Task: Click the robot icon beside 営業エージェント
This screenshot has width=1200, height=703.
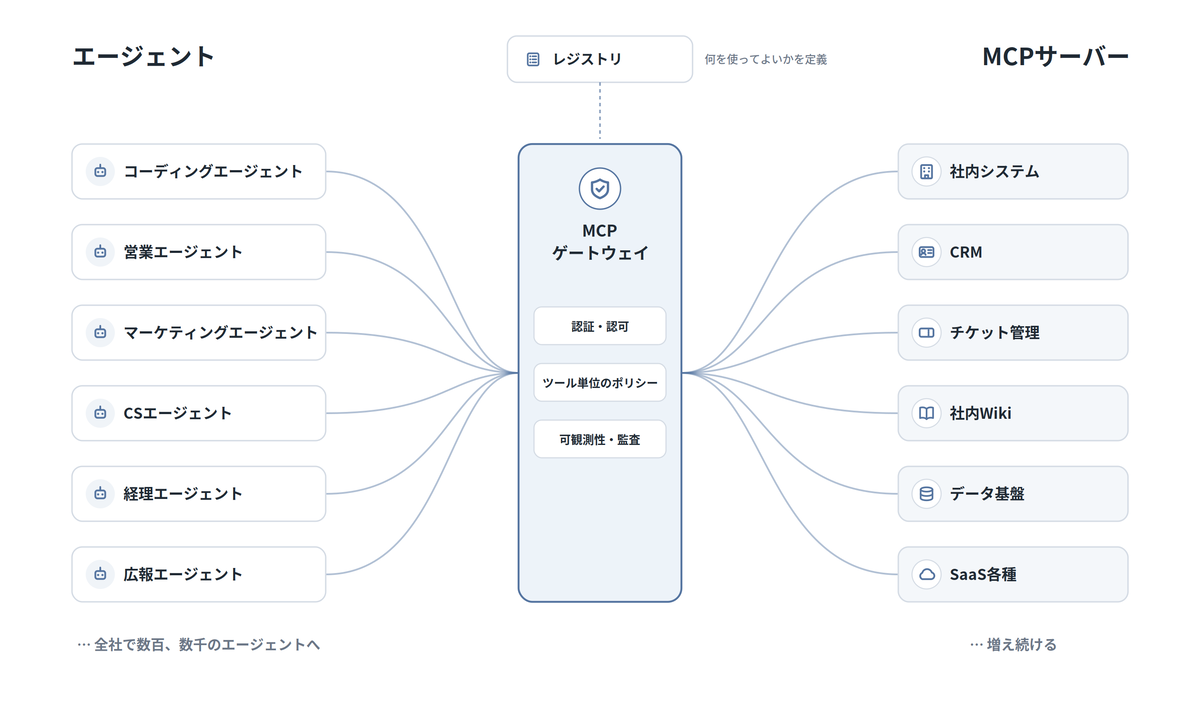Action: pos(100,252)
